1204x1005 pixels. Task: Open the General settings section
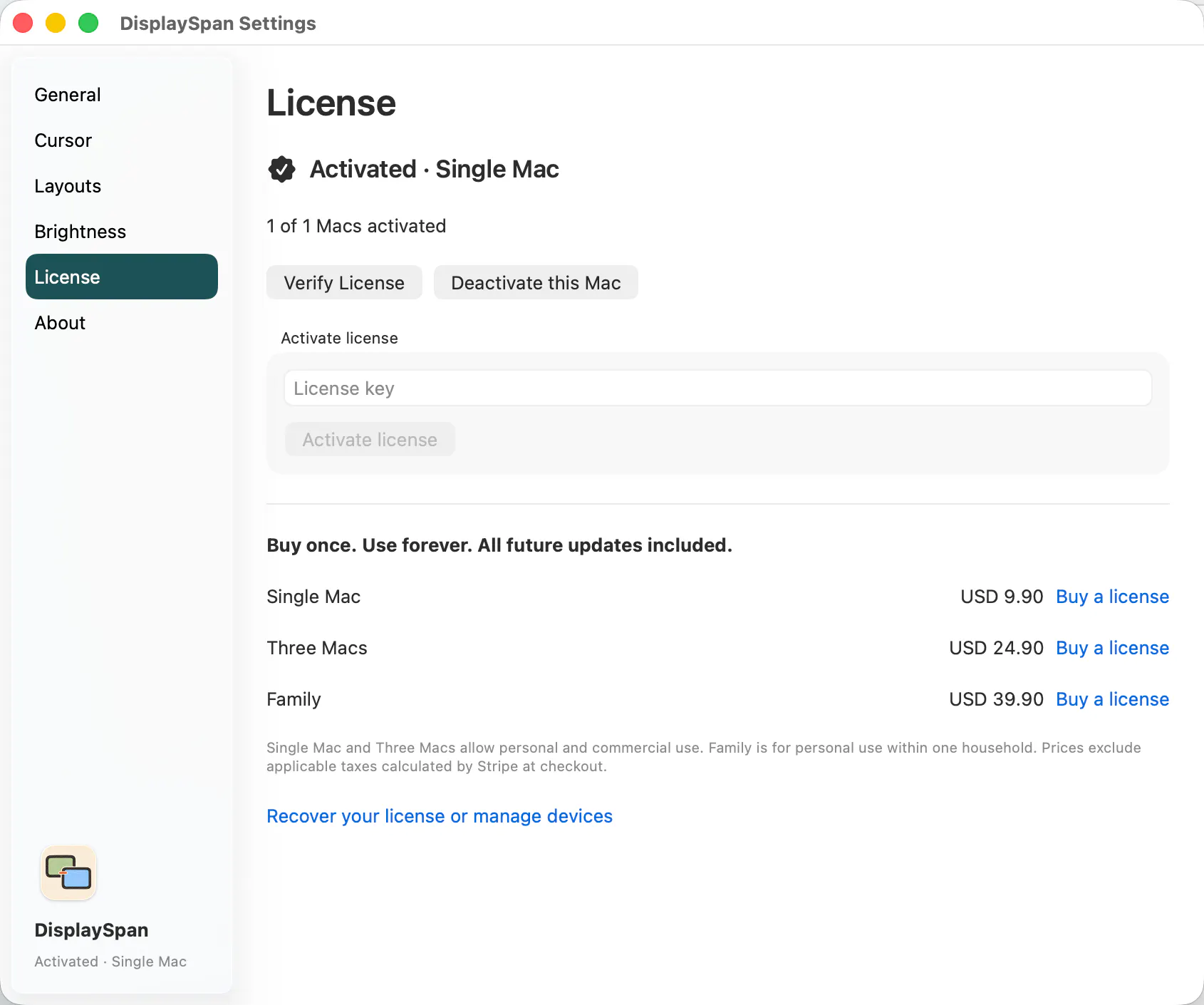(x=122, y=95)
